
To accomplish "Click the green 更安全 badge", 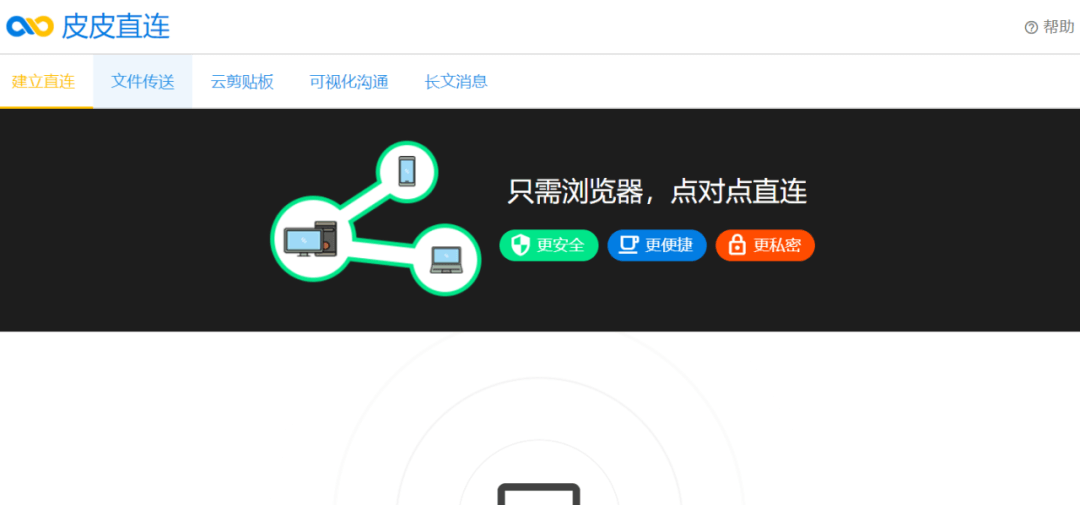I will point(549,245).
